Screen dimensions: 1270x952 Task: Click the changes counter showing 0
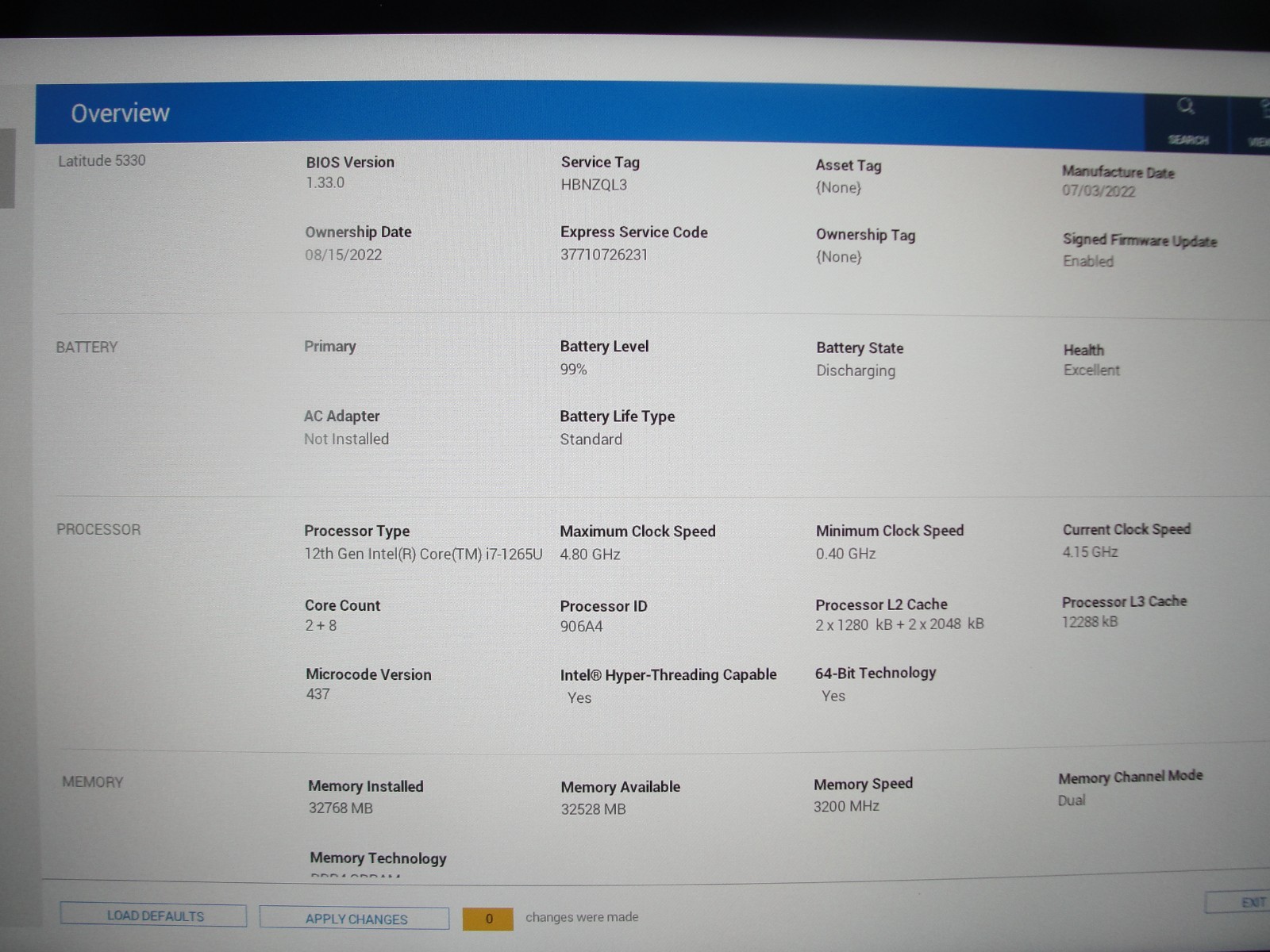pyautogui.click(x=488, y=919)
